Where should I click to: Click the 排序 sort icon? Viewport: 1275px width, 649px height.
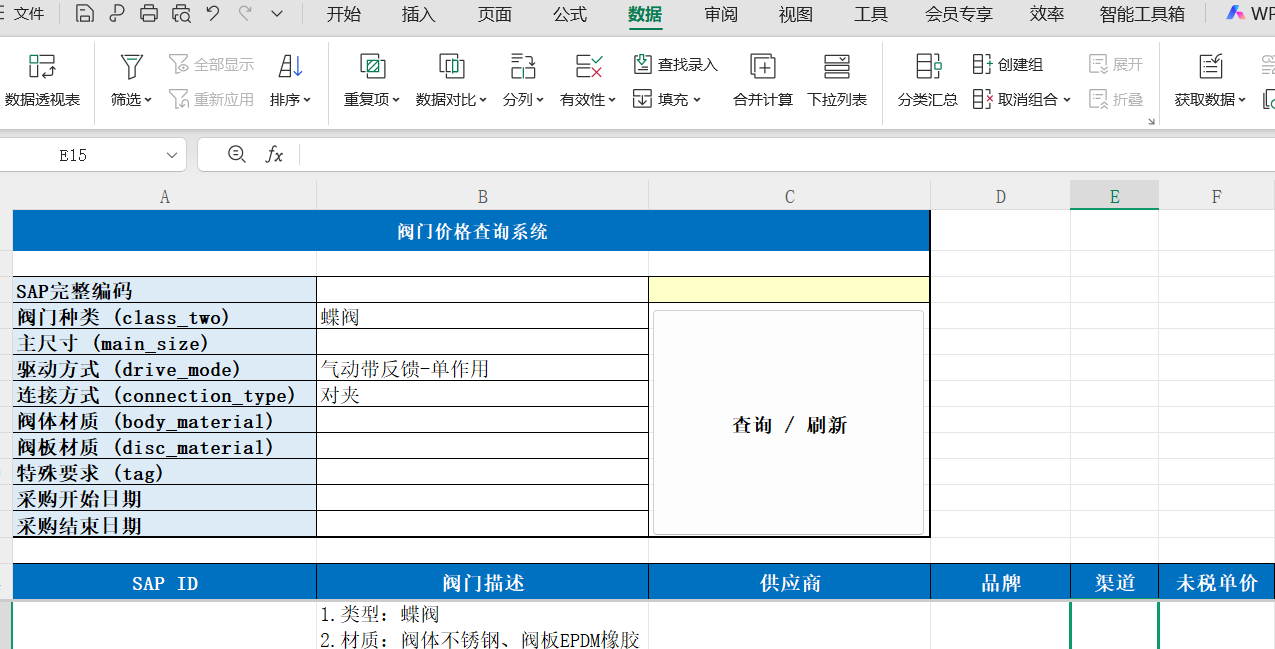pos(291,67)
